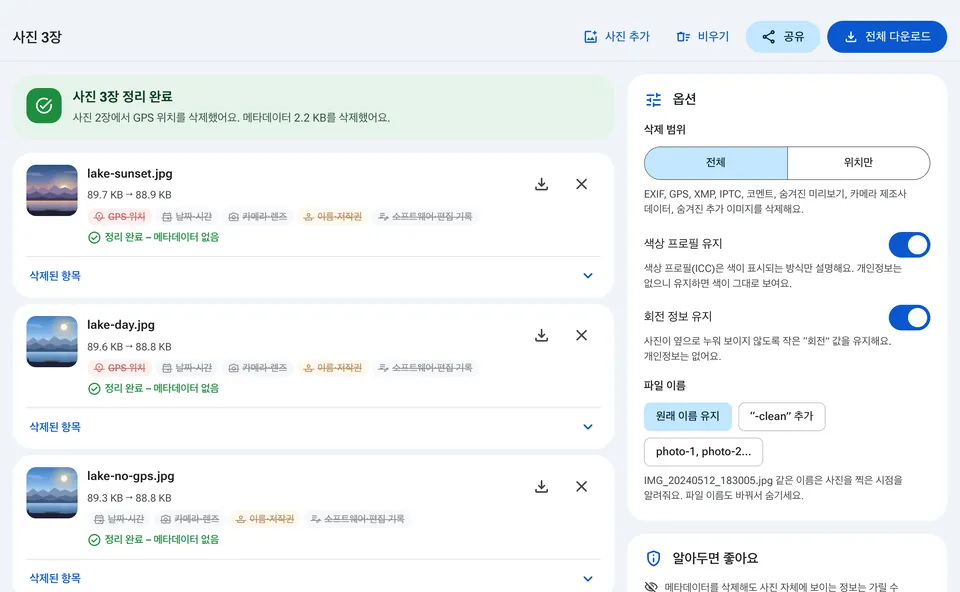The image size is (960, 592).
Task: Click 소프트웨어·편집 기록 tag on lake-no-gps.jpg
Action: [x=358, y=519]
